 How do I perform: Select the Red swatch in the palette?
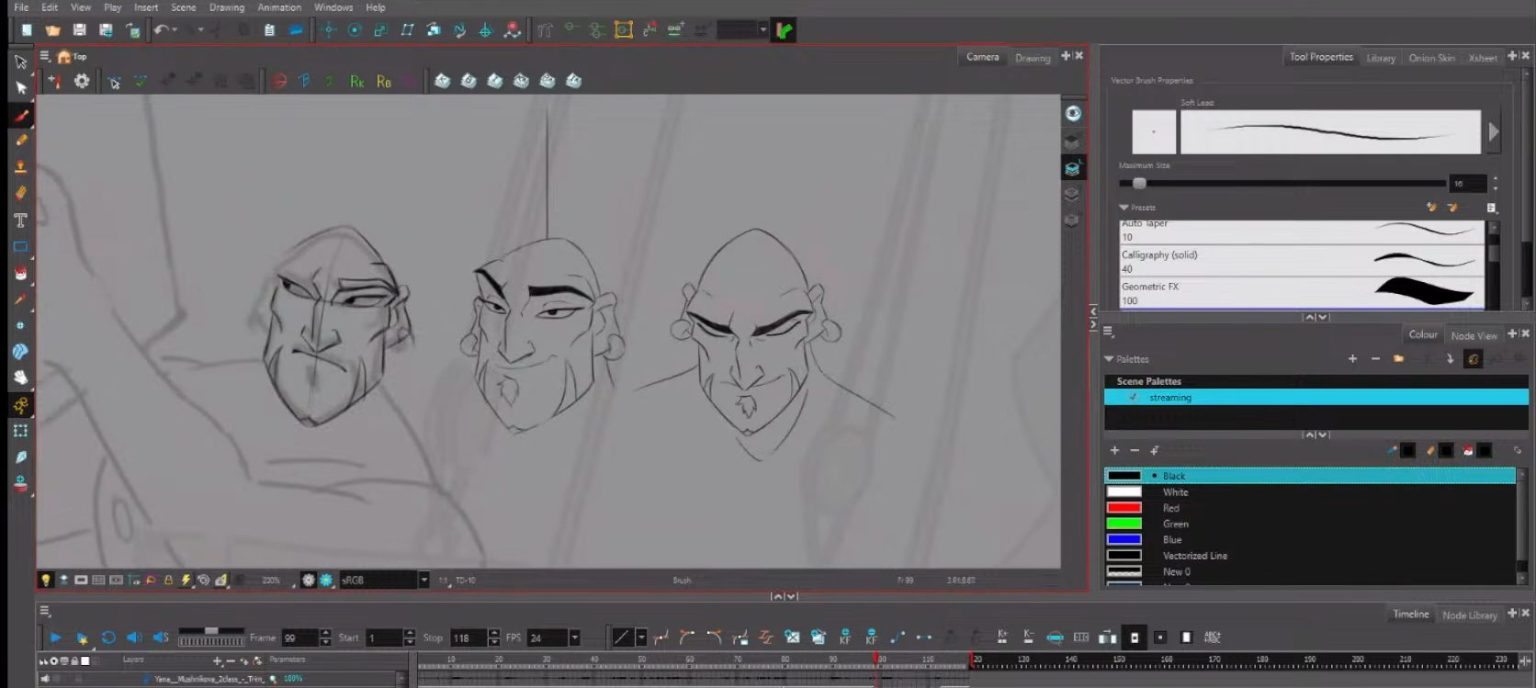[x=1123, y=507]
